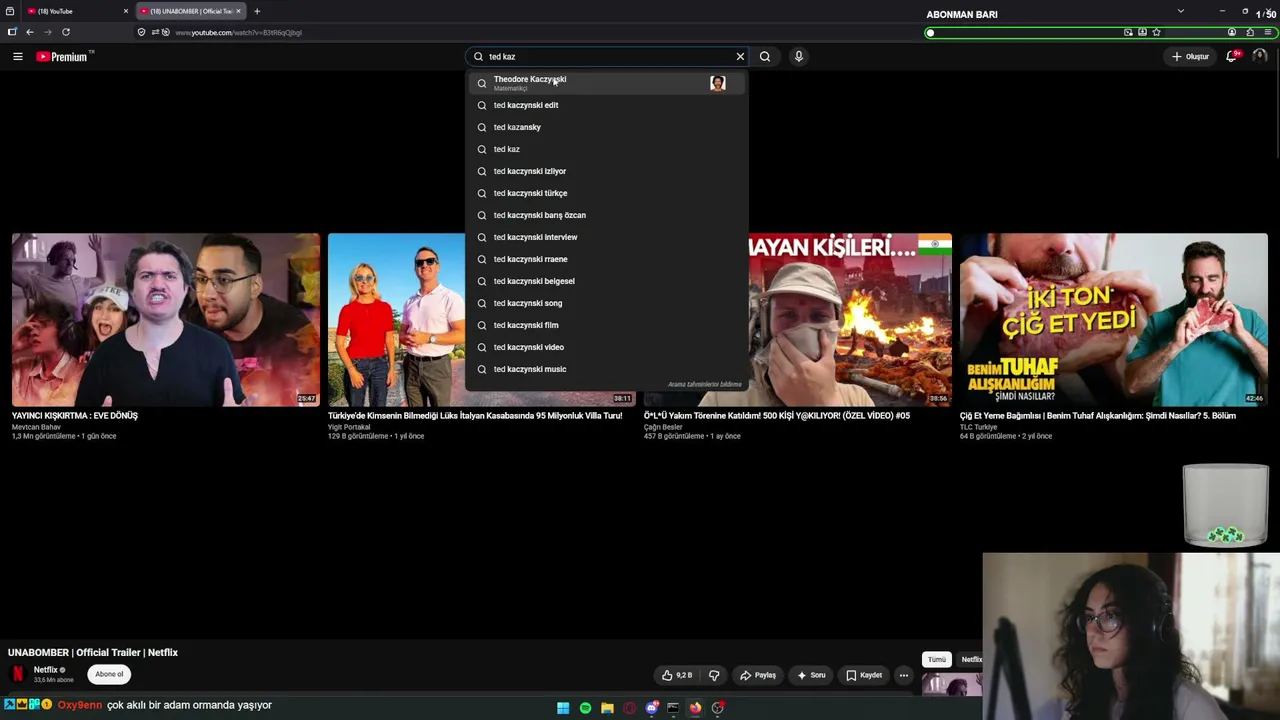
Task: Dislike the UNABOMBER video
Action: click(714, 675)
